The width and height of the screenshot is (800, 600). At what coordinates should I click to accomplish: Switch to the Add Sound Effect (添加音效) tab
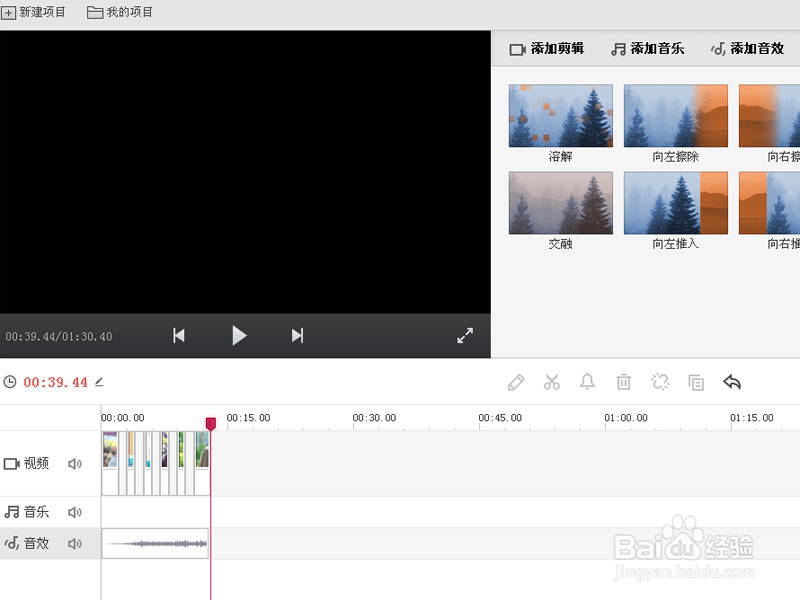(747, 49)
